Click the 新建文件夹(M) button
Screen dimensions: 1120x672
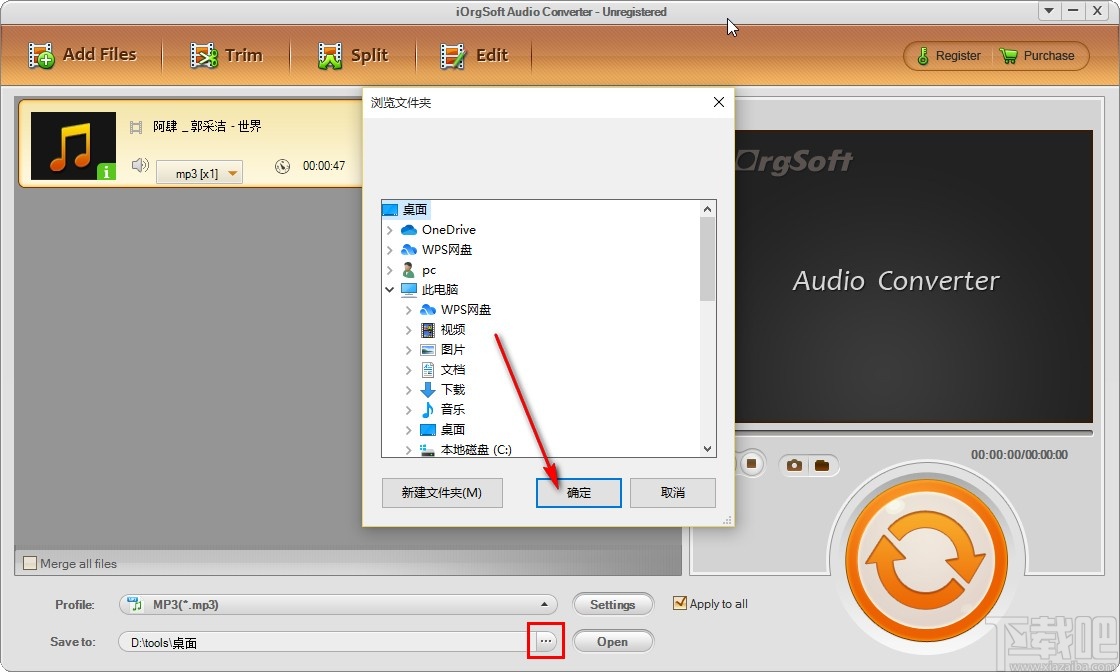click(x=442, y=493)
